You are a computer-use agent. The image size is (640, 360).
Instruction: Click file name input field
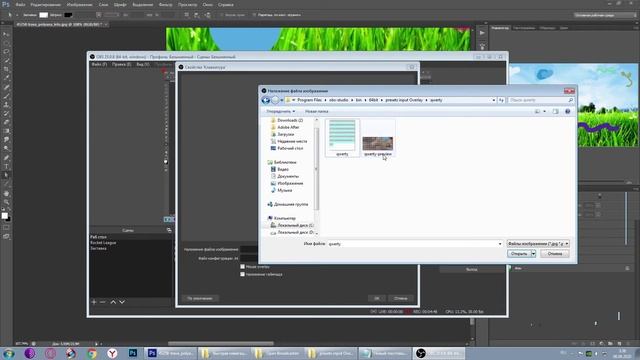click(412, 244)
